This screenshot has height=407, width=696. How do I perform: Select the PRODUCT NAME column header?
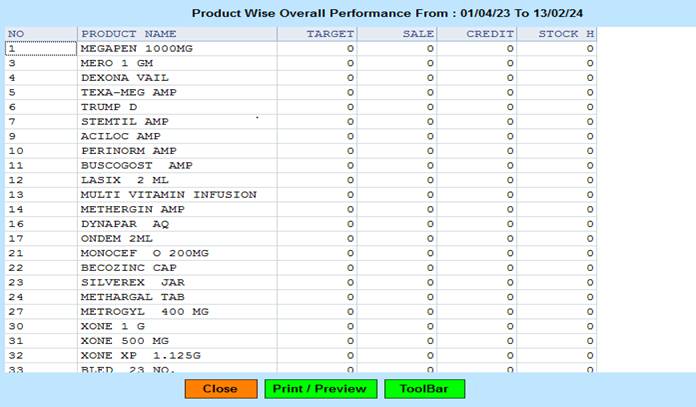tap(128, 34)
